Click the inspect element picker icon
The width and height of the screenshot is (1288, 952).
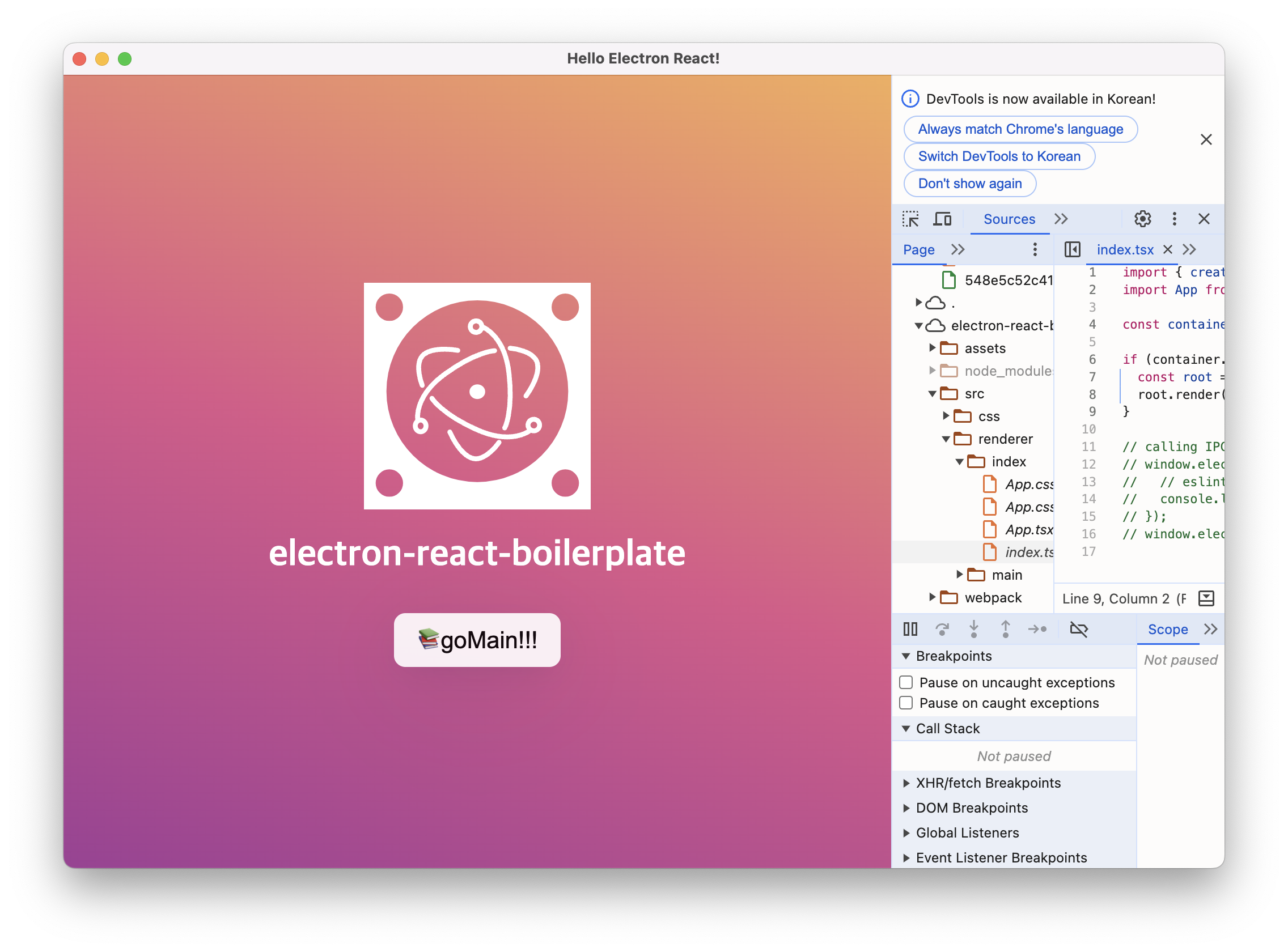click(910, 219)
